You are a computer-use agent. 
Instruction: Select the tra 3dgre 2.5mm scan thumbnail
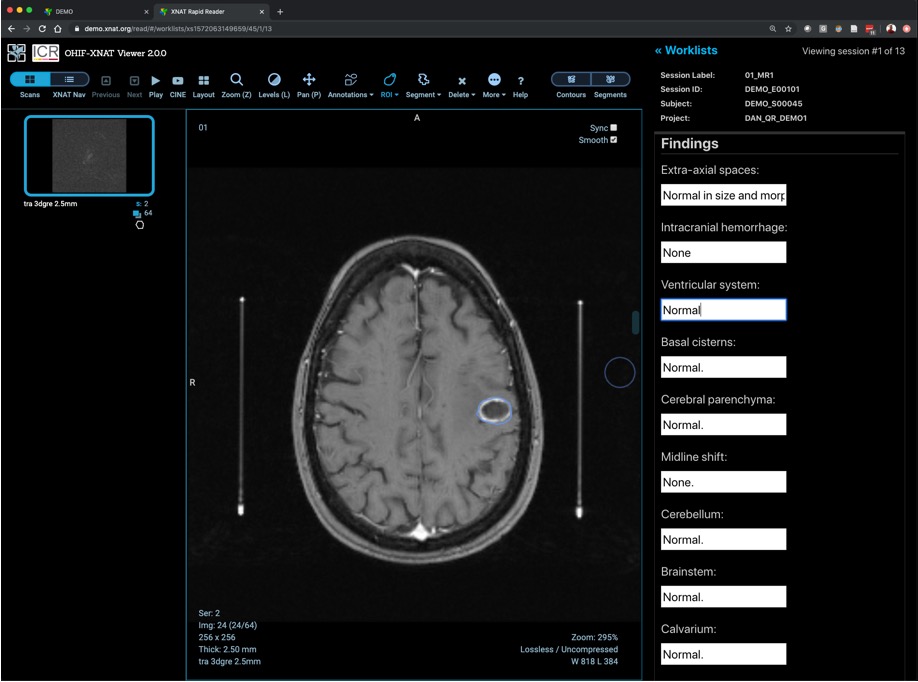click(x=89, y=156)
